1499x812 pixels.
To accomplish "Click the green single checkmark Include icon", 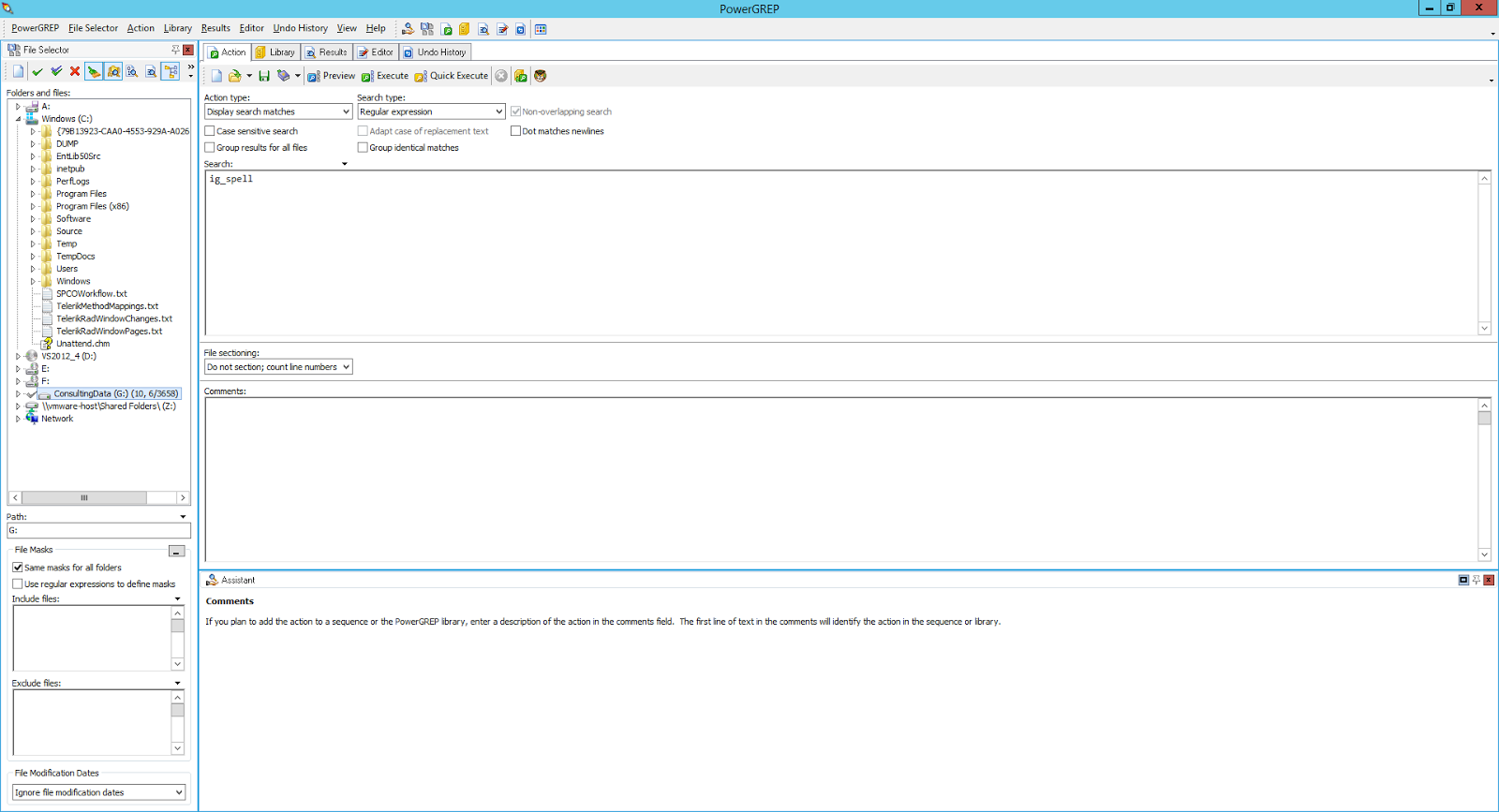I will coord(37,71).
